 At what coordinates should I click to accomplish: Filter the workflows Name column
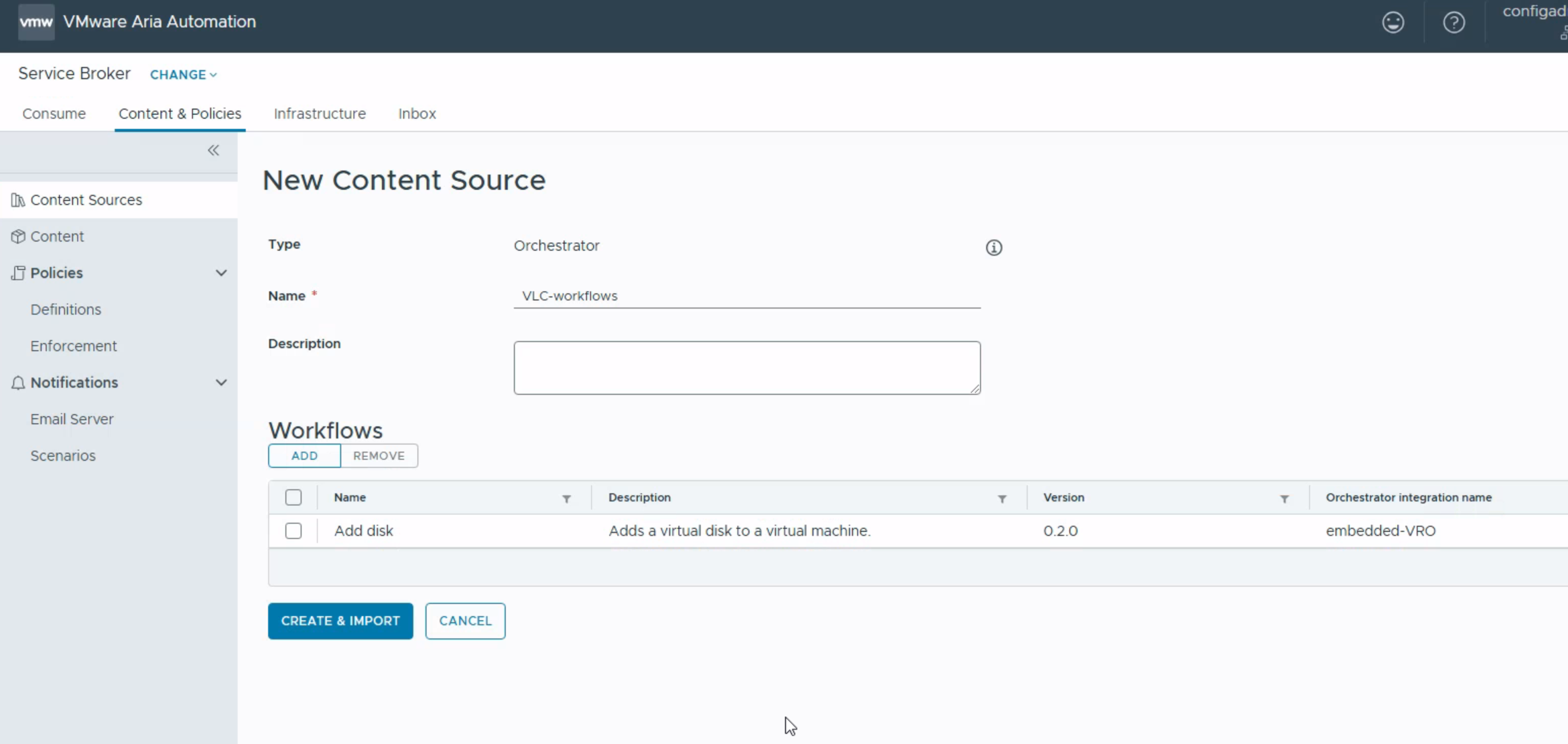pos(566,499)
